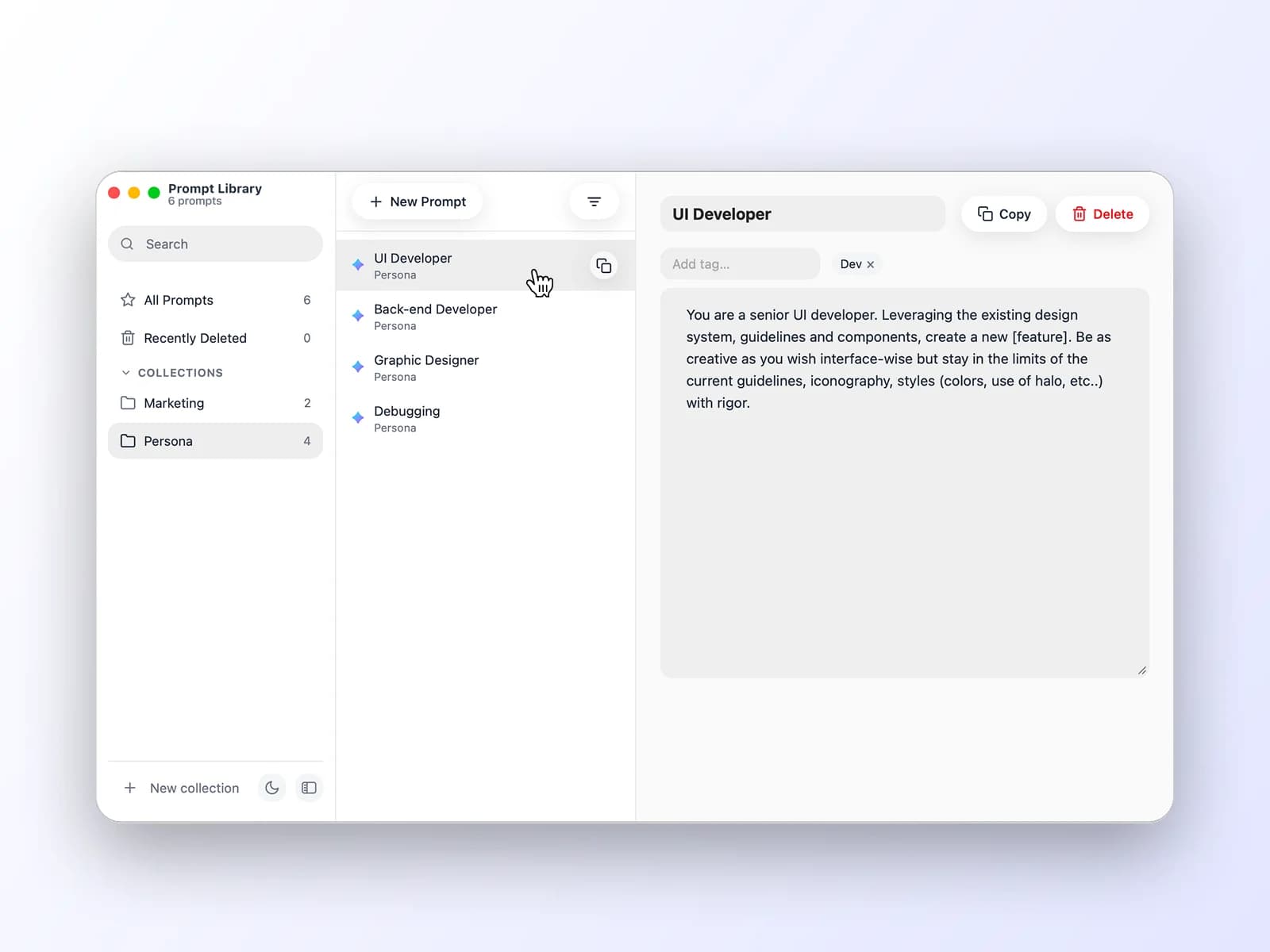Viewport: 1270px width, 952px height.
Task: Collapse the COLLECTIONS section
Action: (125, 372)
